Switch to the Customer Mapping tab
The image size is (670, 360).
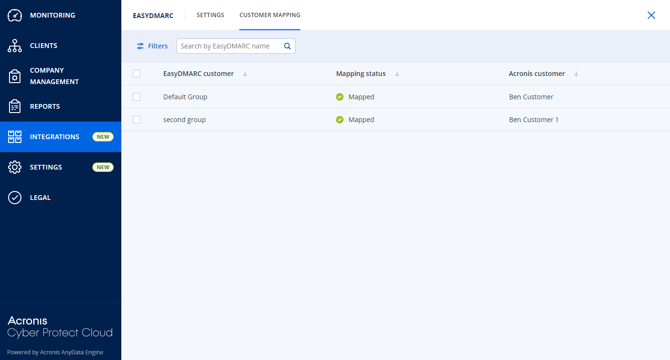(x=270, y=15)
